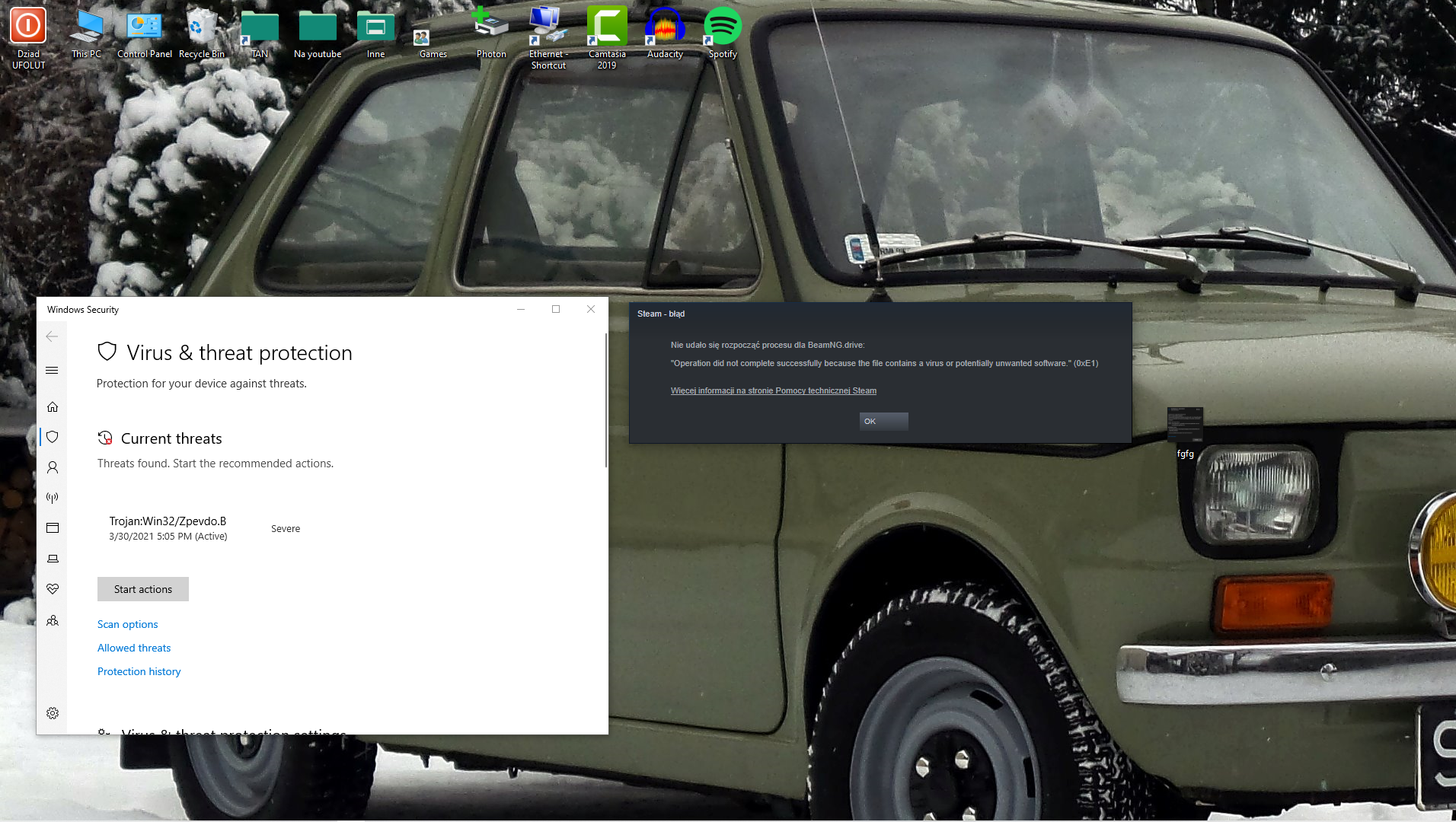Open the Steam support page link
Image resolution: width=1456 pixels, height=822 pixels.
[x=773, y=390]
